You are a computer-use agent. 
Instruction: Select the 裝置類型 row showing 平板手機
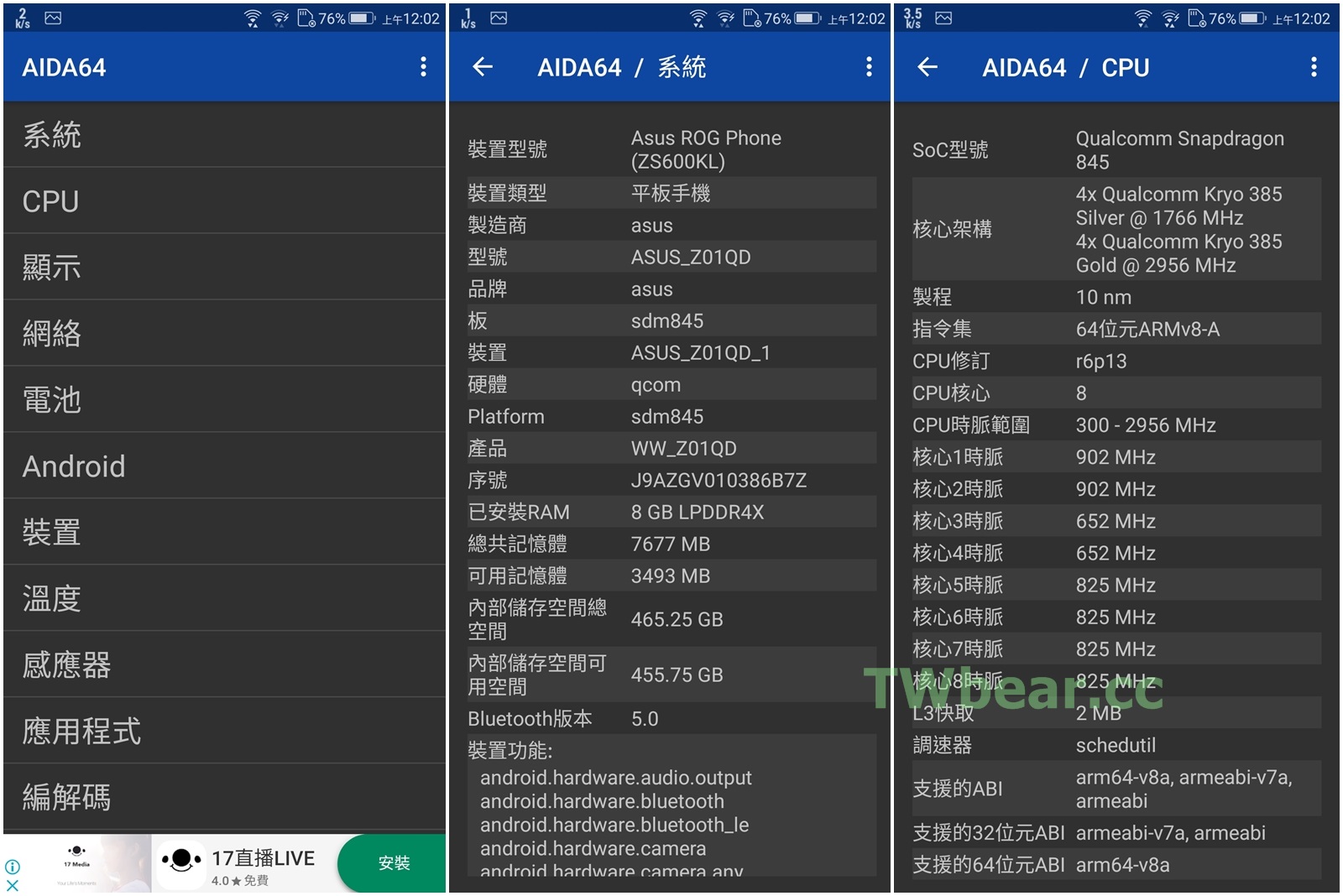(671, 193)
